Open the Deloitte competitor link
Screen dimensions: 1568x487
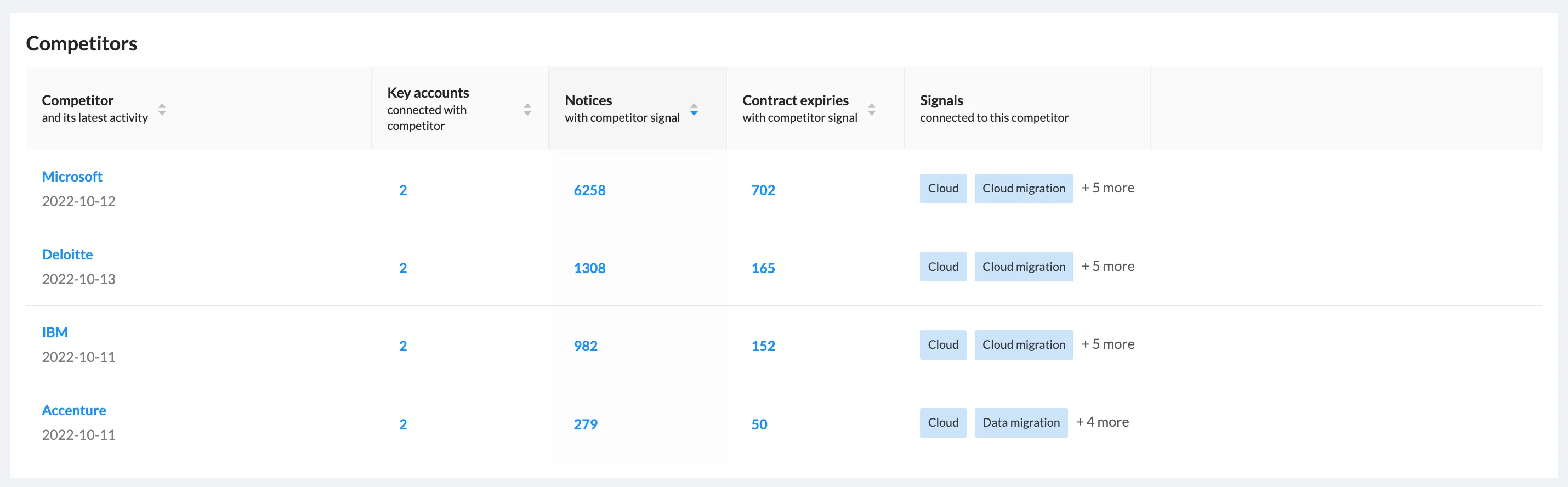[67, 254]
